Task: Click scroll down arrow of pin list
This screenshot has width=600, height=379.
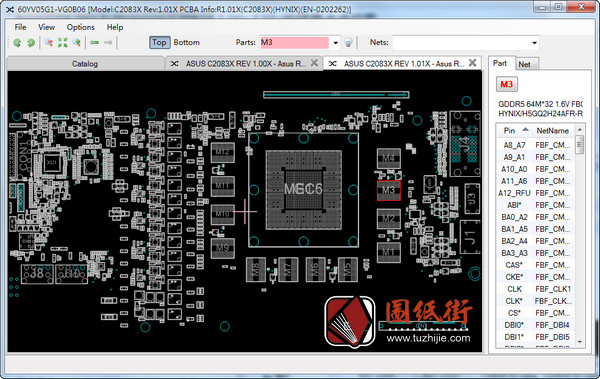Action: click(x=580, y=341)
